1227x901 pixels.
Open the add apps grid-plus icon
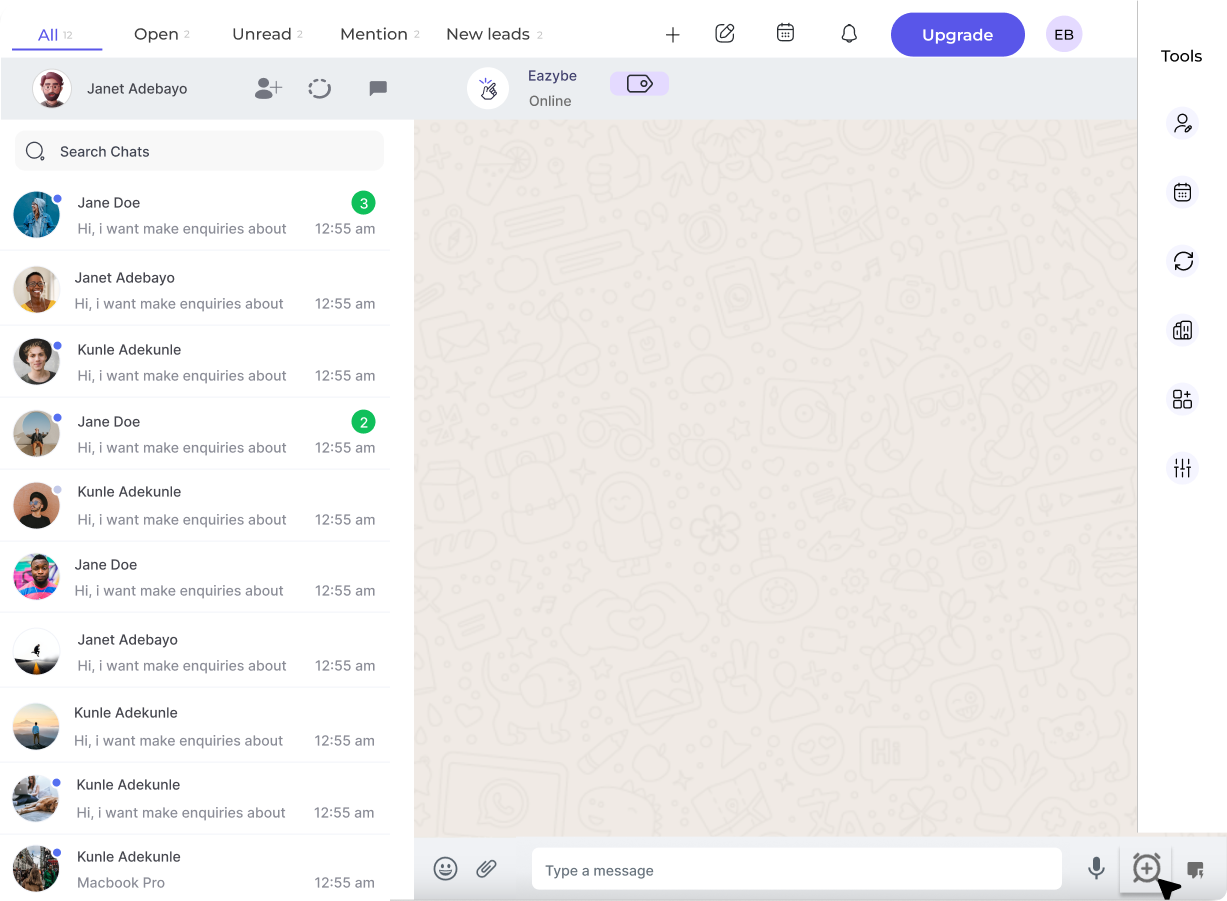coord(1183,399)
